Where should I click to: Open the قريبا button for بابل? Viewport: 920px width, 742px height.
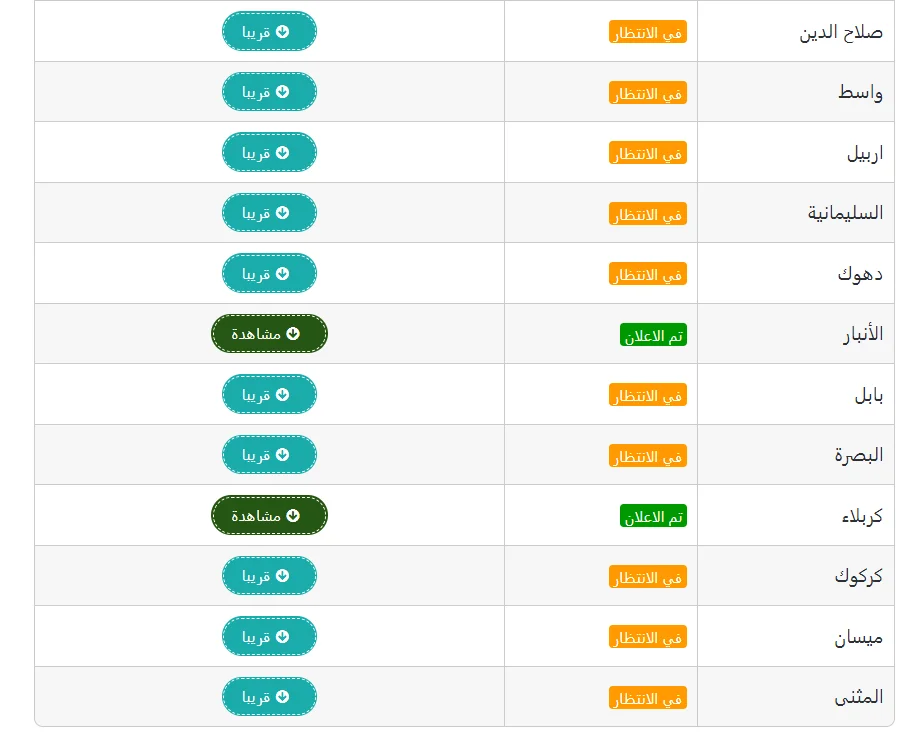269,395
